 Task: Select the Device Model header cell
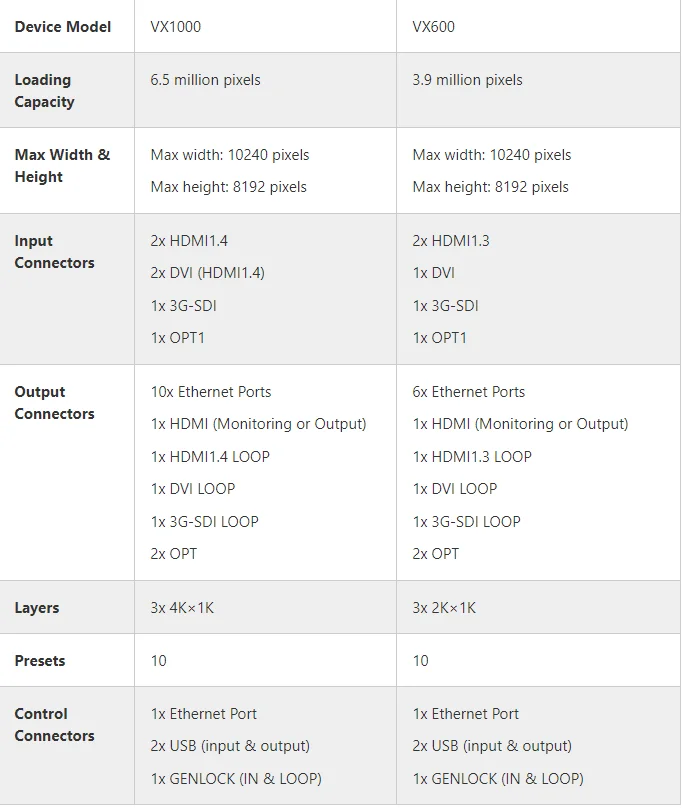63,27
